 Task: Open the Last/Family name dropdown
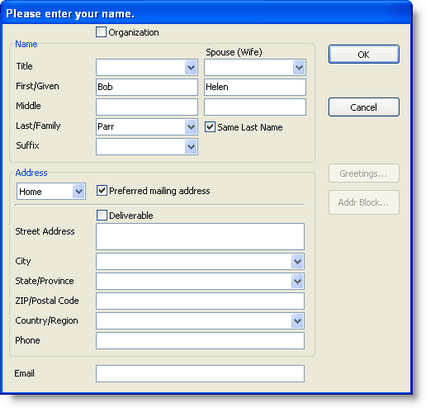pos(191,127)
